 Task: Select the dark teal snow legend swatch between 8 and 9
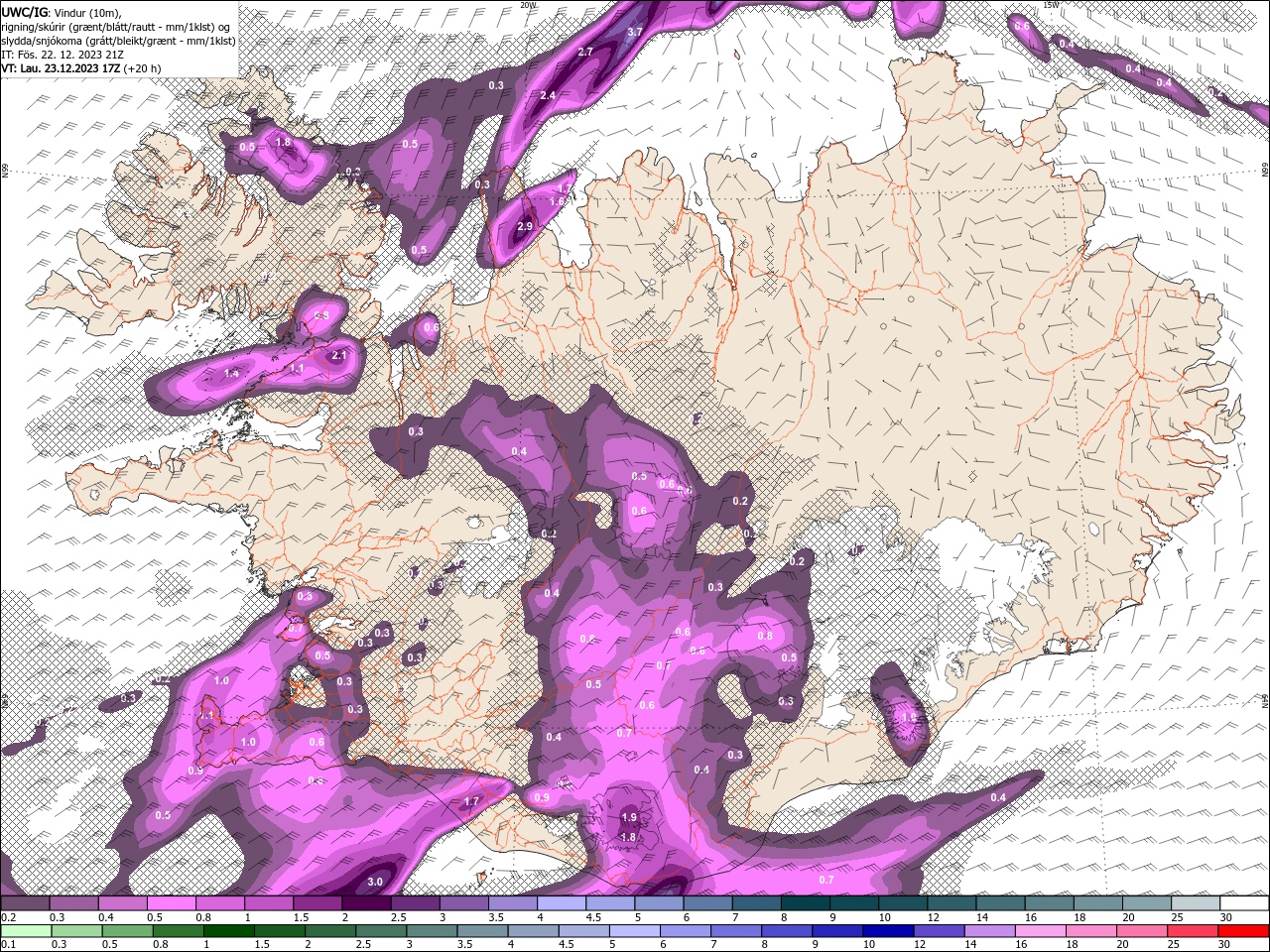coord(805,903)
